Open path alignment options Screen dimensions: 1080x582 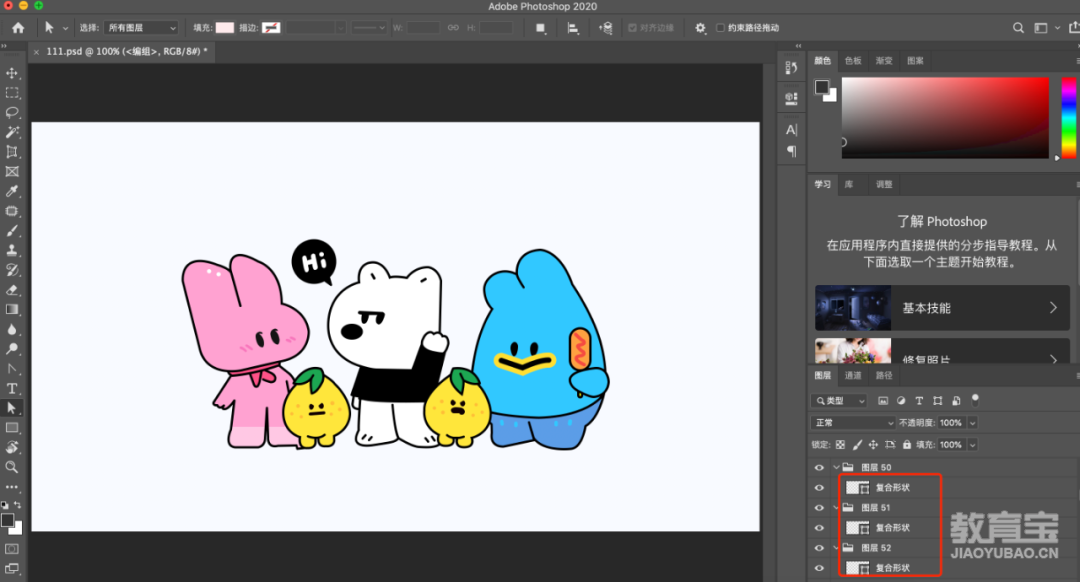click(x=572, y=28)
